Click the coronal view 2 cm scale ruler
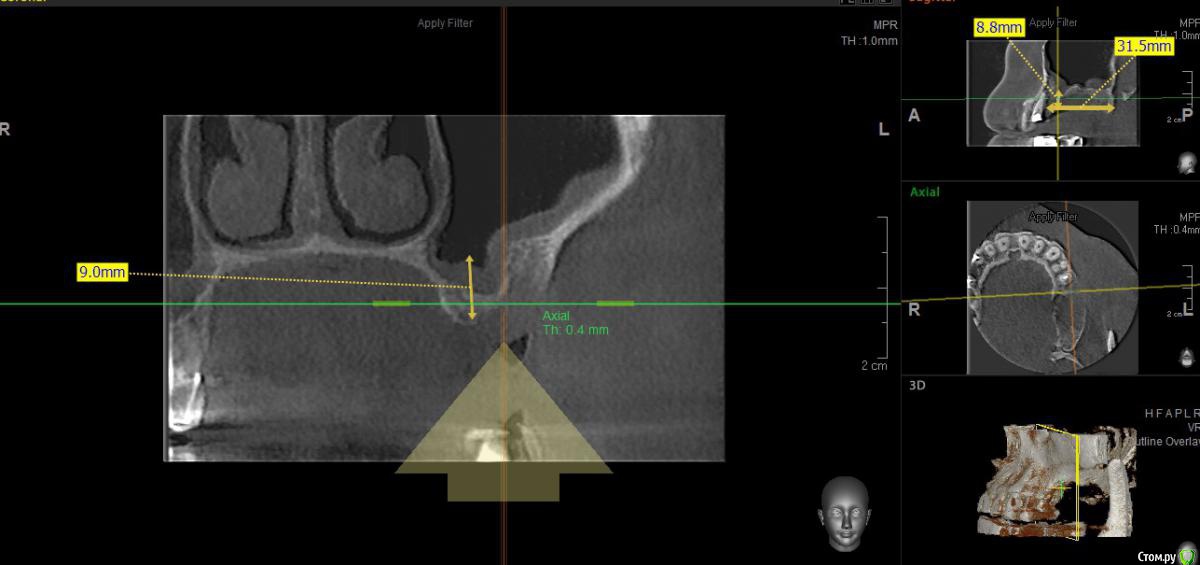1200x565 pixels. (x=881, y=290)
